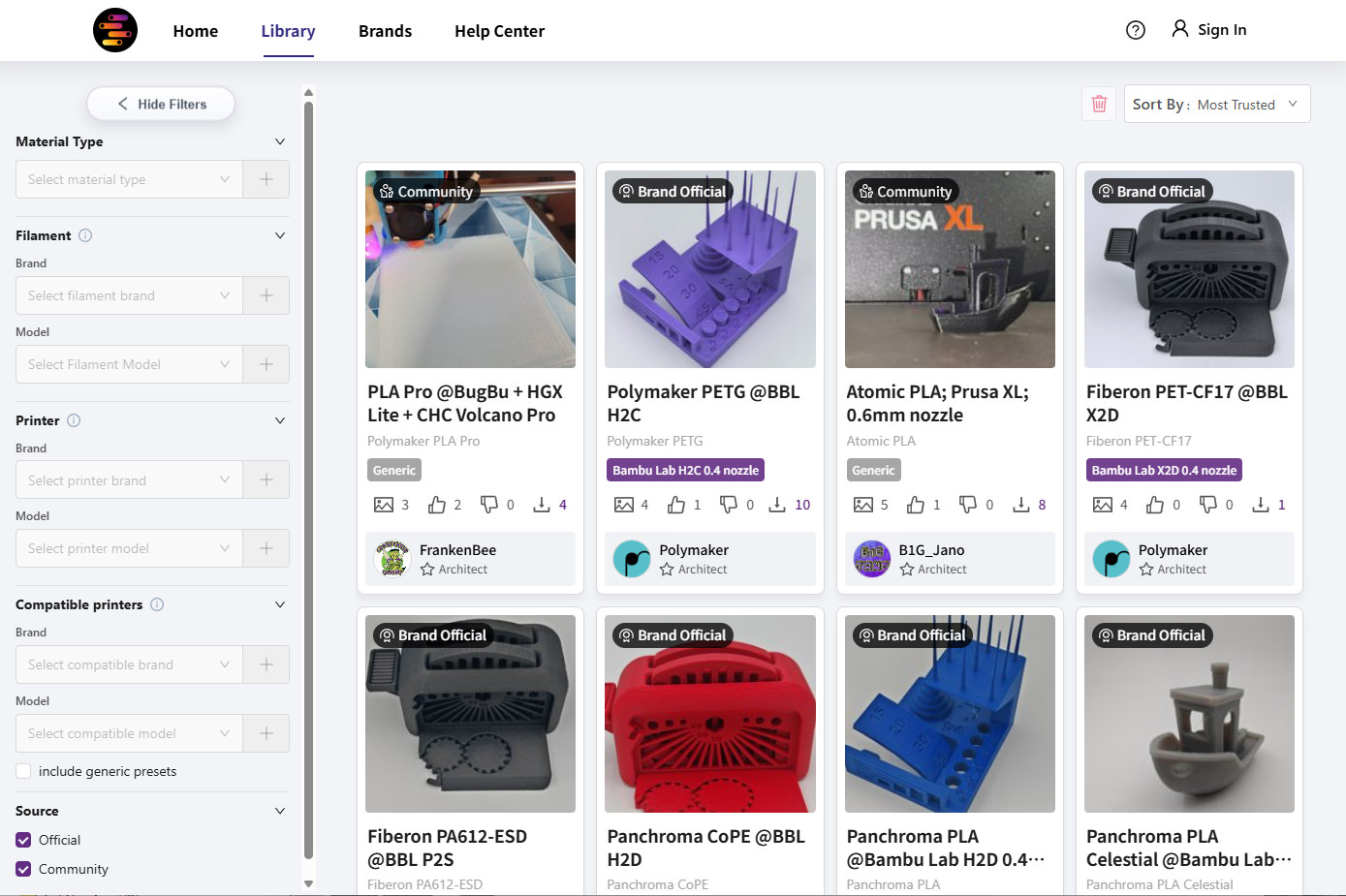Open the help question mark icon
This screenshot has height=896, width=1346.
pyautogui.click(x=1136, y=30)
